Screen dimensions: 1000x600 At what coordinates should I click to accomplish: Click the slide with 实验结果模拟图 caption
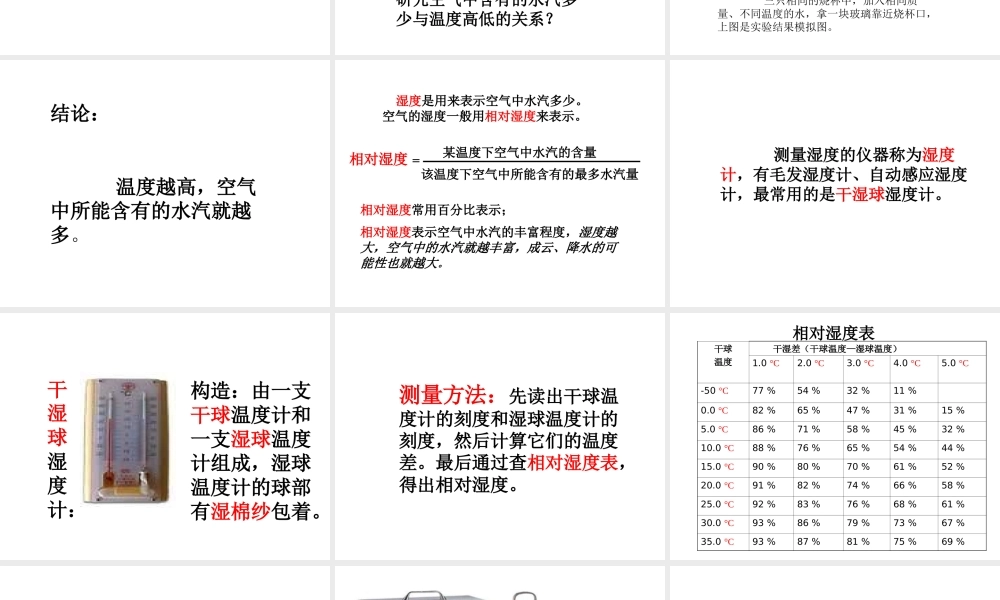pyautogui.click(x=835, y=27)
